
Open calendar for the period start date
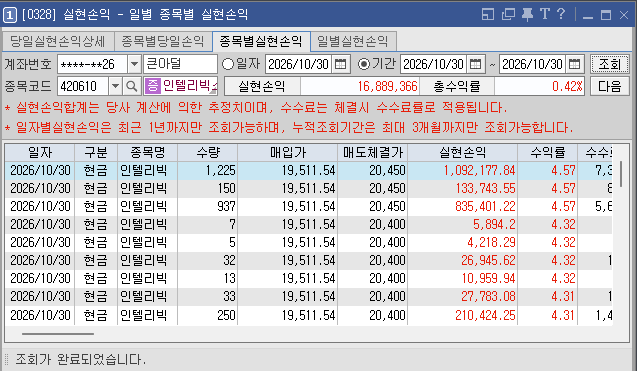pyautogui.click(x=475, y=64)
